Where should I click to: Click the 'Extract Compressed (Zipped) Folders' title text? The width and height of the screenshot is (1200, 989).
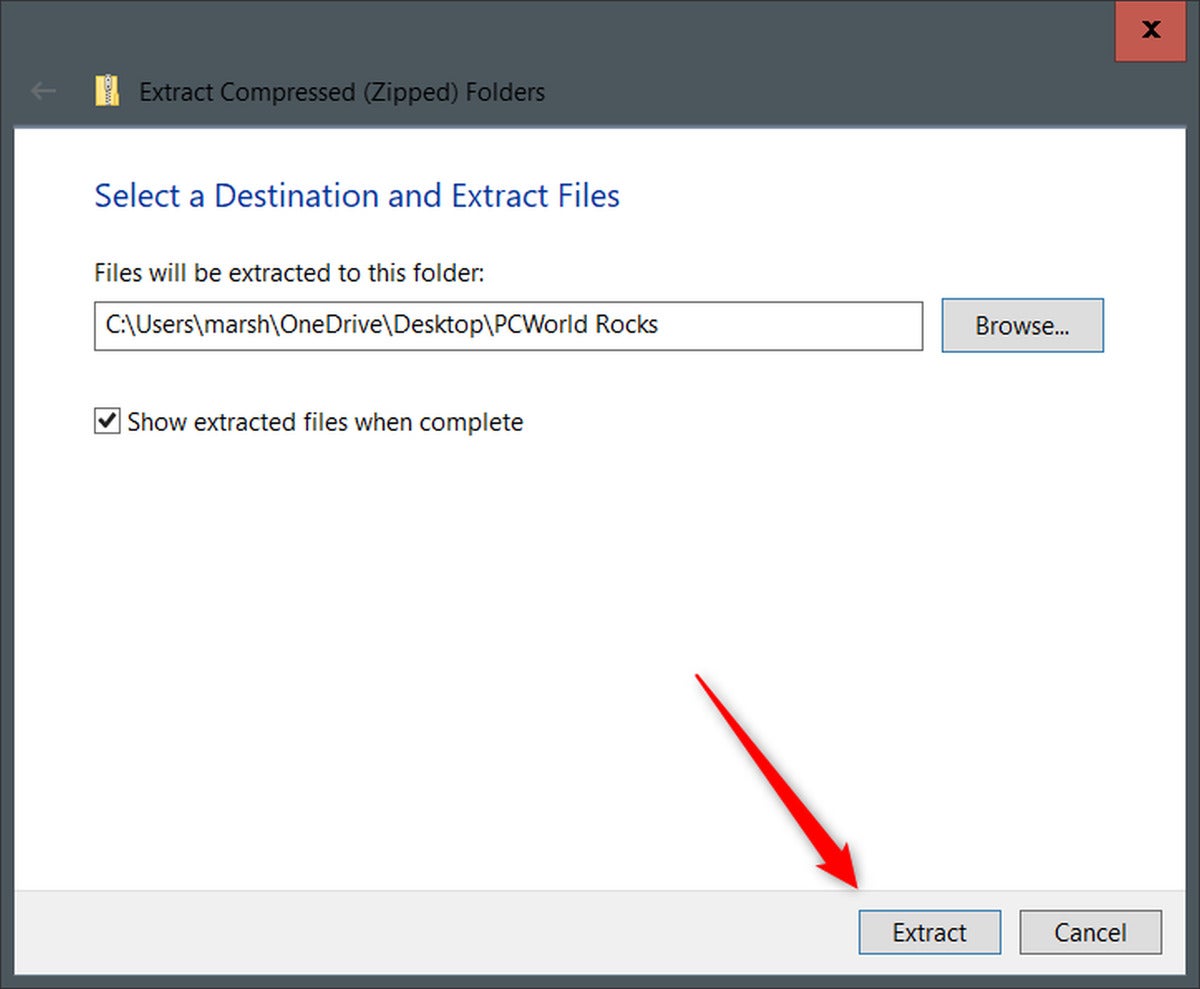coord(342,92)
